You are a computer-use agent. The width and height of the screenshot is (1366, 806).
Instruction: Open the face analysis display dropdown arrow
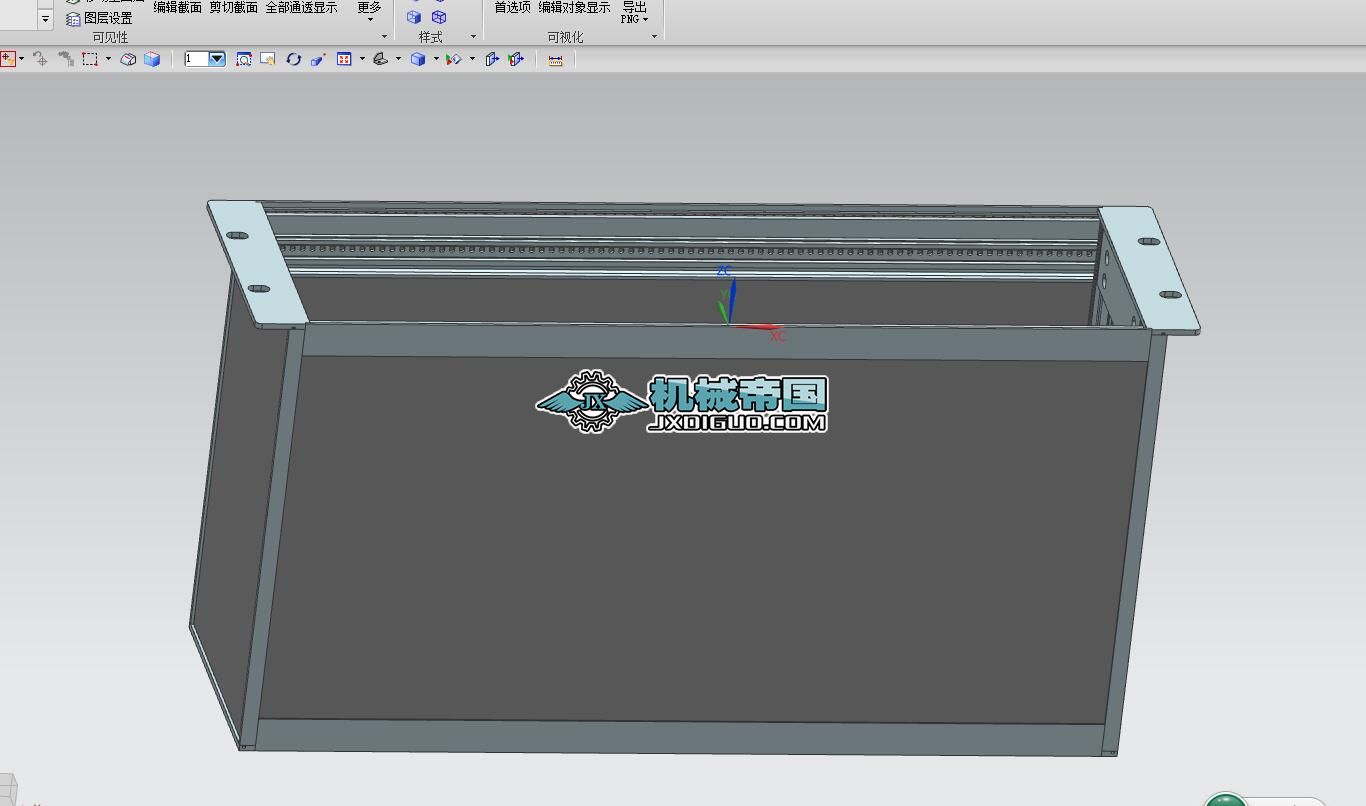tap(472, 59)
